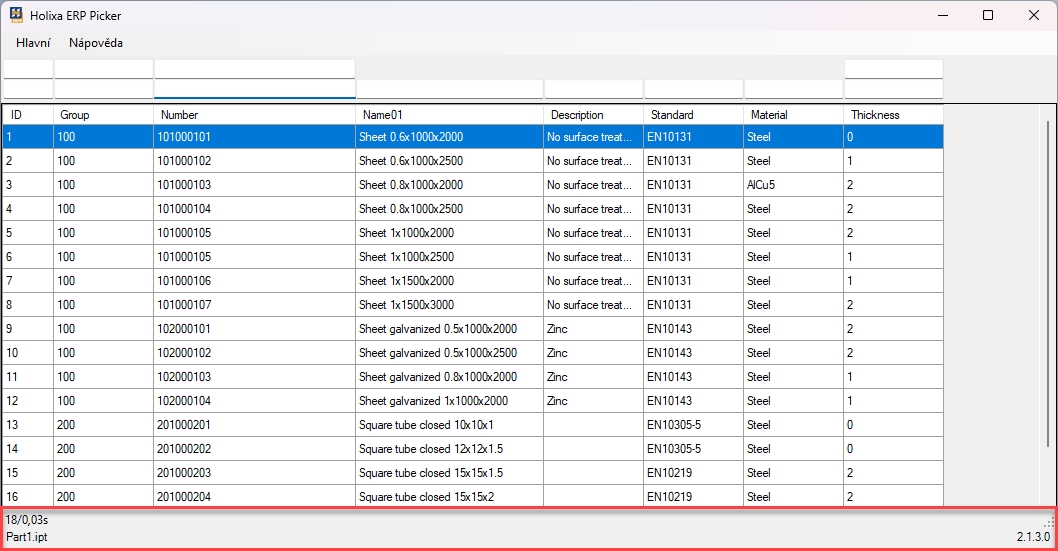Select row with number 201000201
Viewport: 1058px width, 551px height.
pos(254,425)
